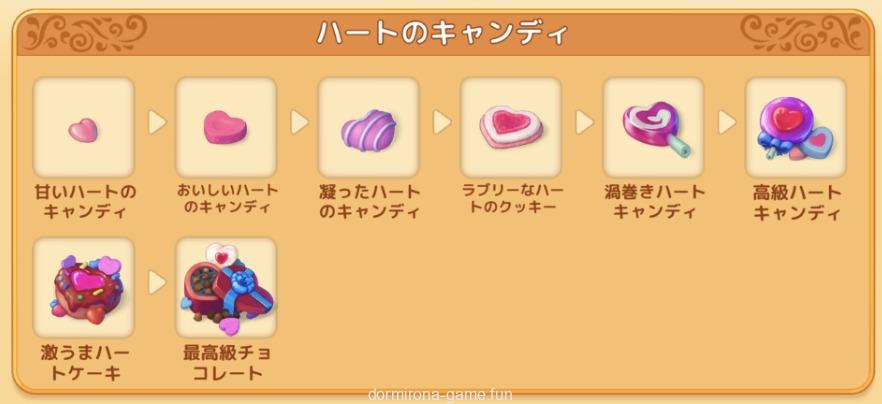
Task: Click the おいしいハートのキャンディ pink heart icon
Action: [226, 127]
